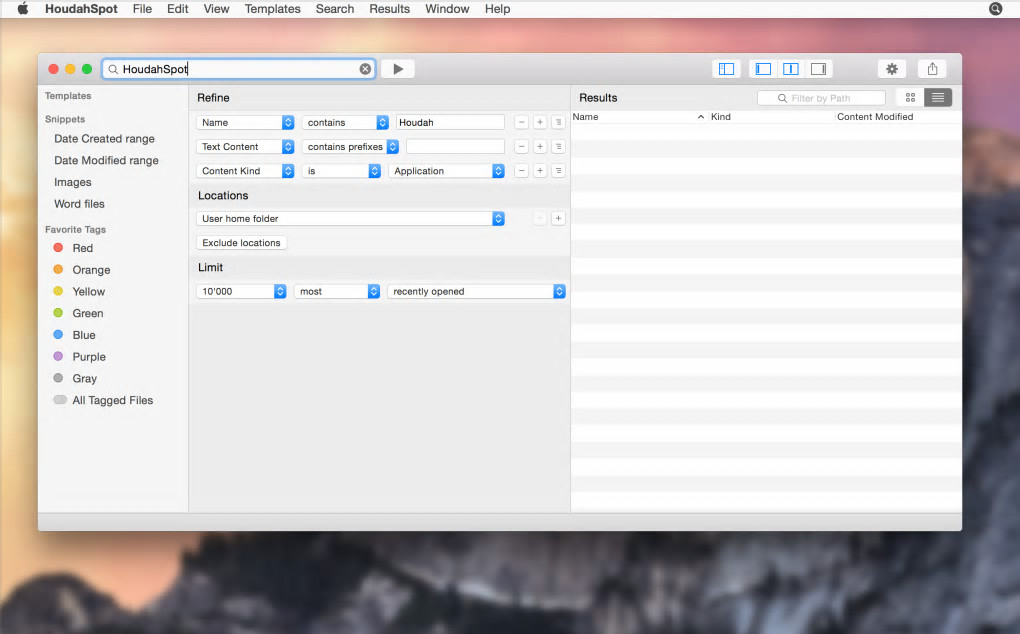Open the Results menu
Image resolution: width=1020 pixels, height=634 pixels.
[x=390, y=8]
